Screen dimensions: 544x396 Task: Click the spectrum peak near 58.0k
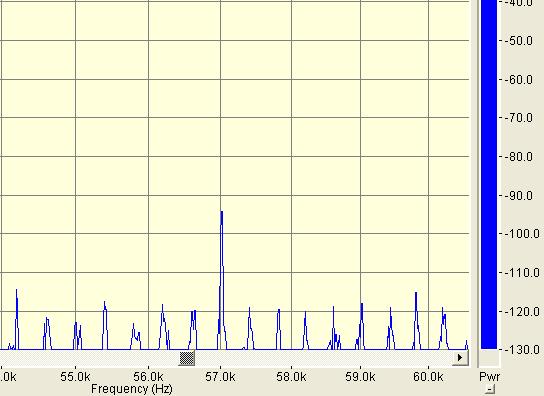[279, 329]
